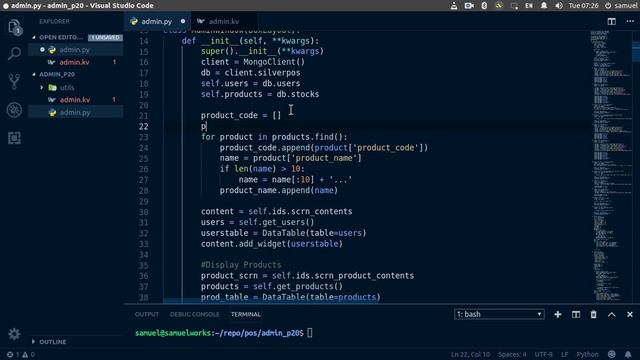
Task: Change file encoding UTF-8
Action: pyautogui.click(x=543, y=354)
